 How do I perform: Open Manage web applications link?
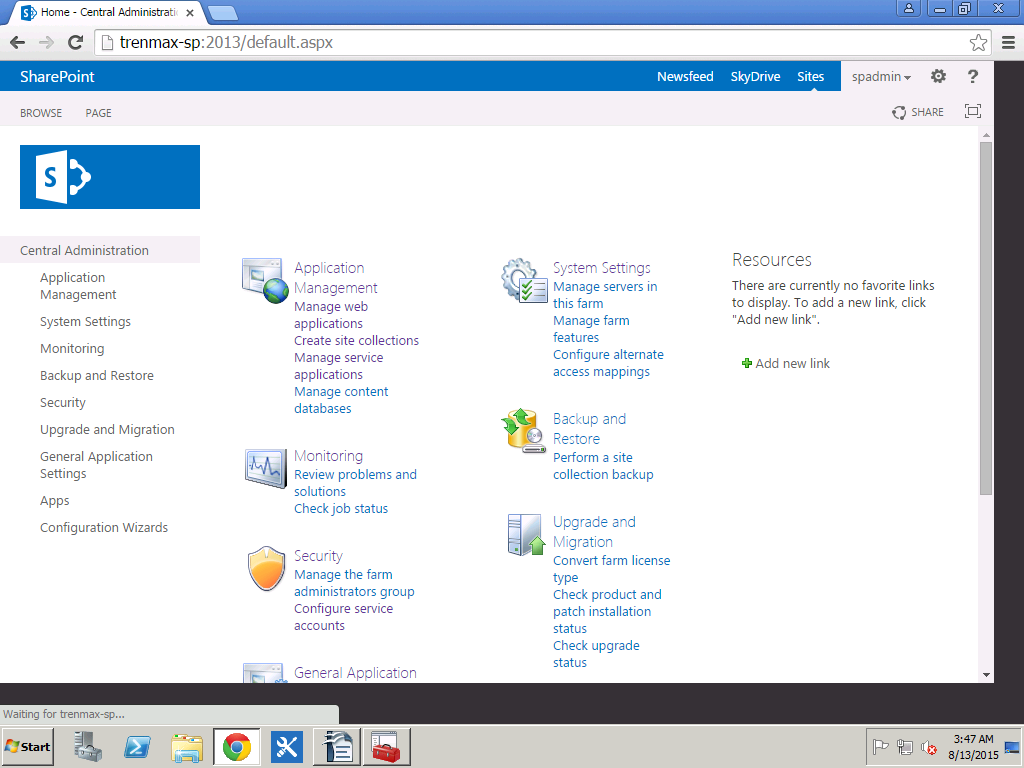[x=330, y=315]
